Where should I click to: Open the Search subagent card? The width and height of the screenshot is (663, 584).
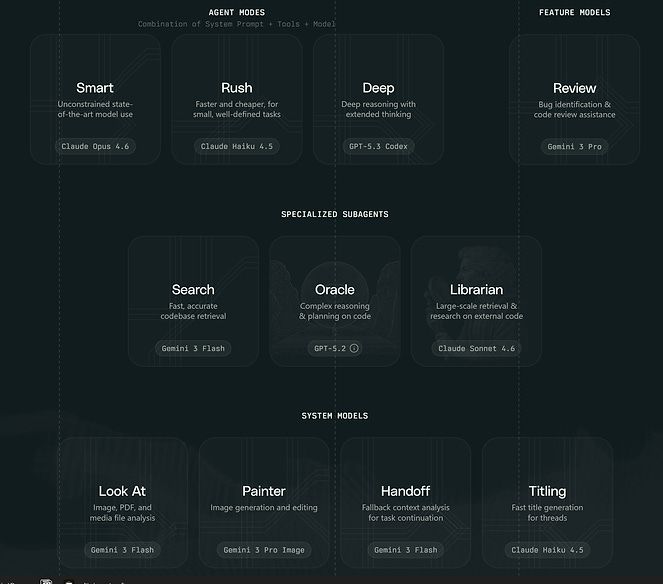(x=193, y=301)
